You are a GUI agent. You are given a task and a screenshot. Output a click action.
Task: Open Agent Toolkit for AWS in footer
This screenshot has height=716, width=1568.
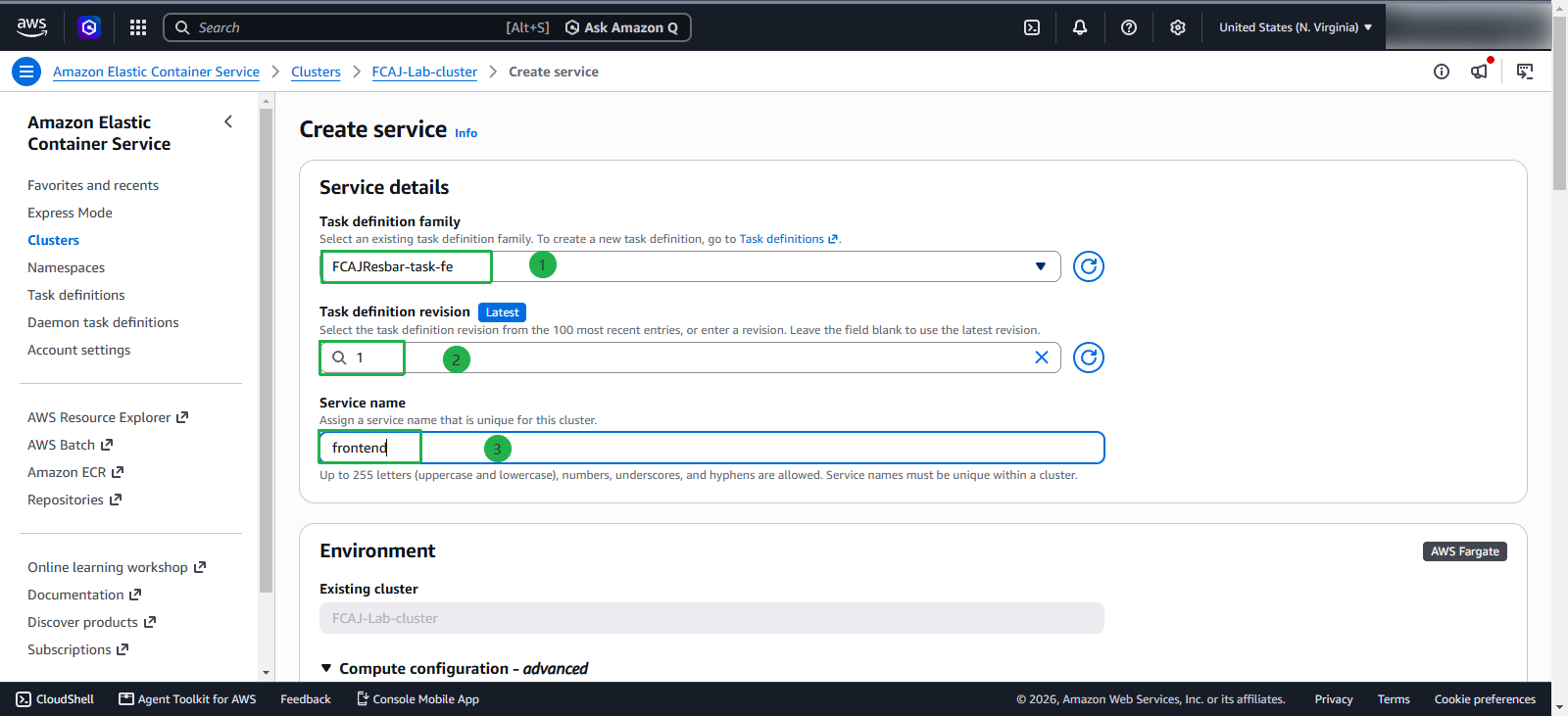pyautogui.click(x=187, y=699)
